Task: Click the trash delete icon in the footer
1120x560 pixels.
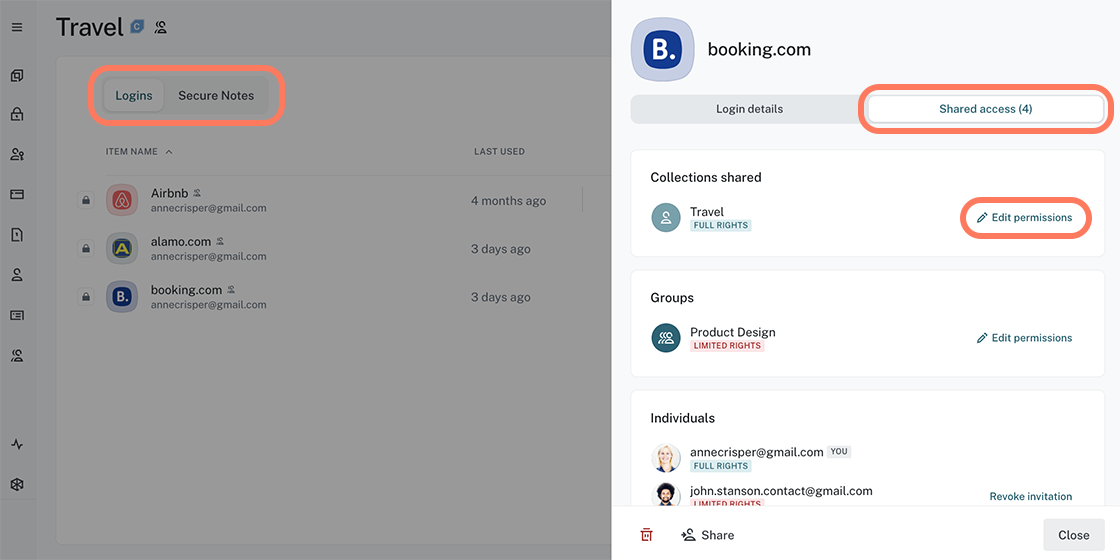Action: 646,535
